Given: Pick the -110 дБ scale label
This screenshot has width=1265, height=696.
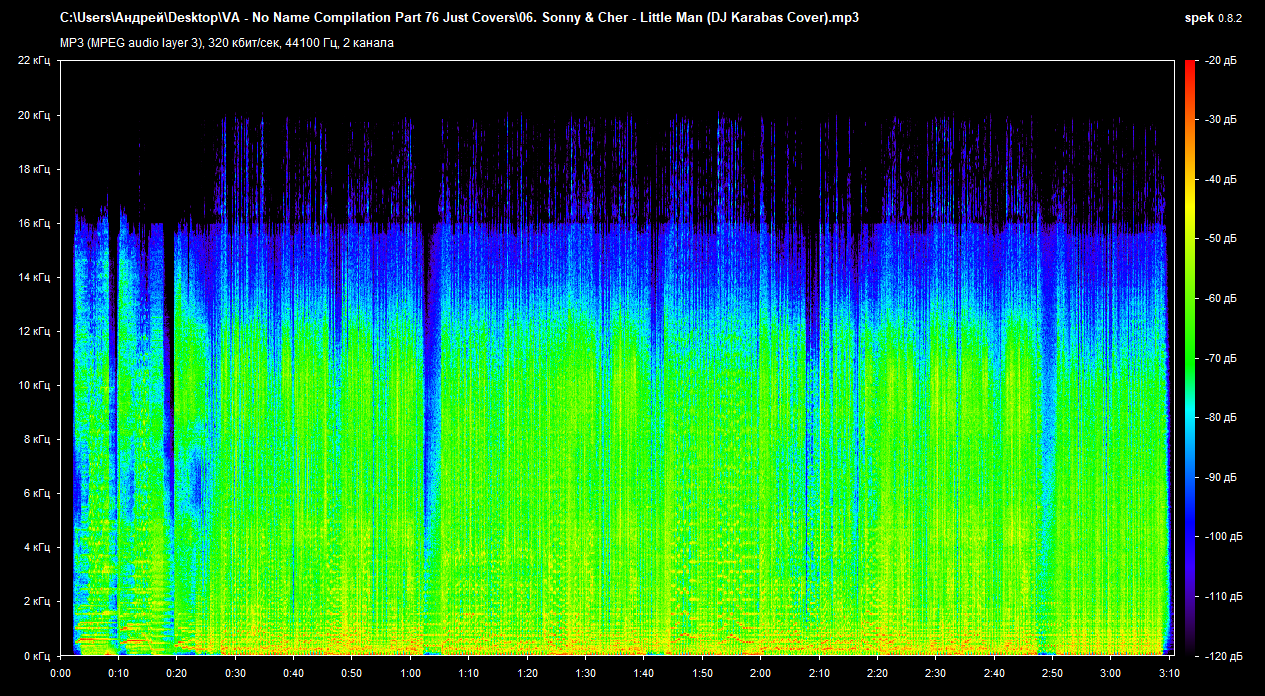Looking at the screenshot, I should 1224,596.
